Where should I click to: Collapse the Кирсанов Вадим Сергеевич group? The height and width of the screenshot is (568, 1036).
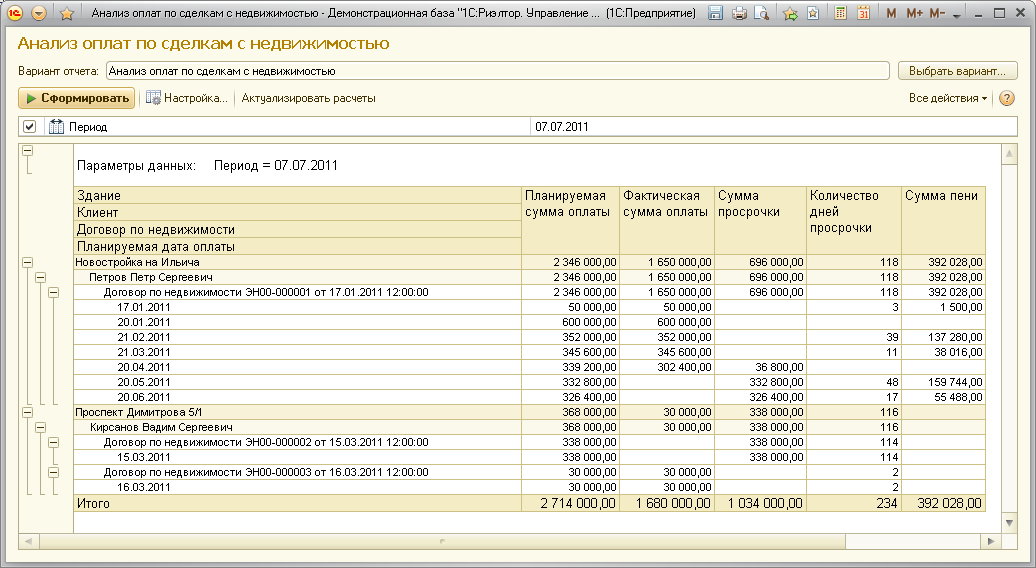[41, 426]
